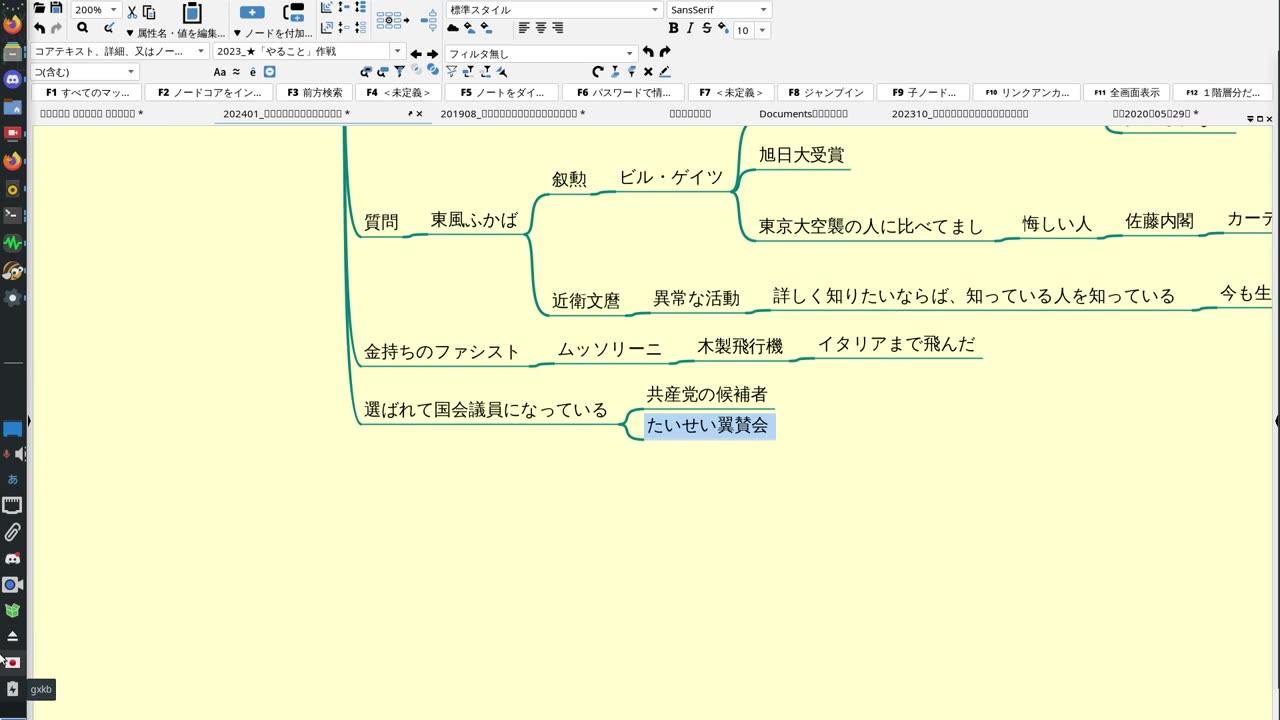1280x720 pixels.
Task: Expand 属性名・値を編集 dropdown
Action: [x=175, y=33]
